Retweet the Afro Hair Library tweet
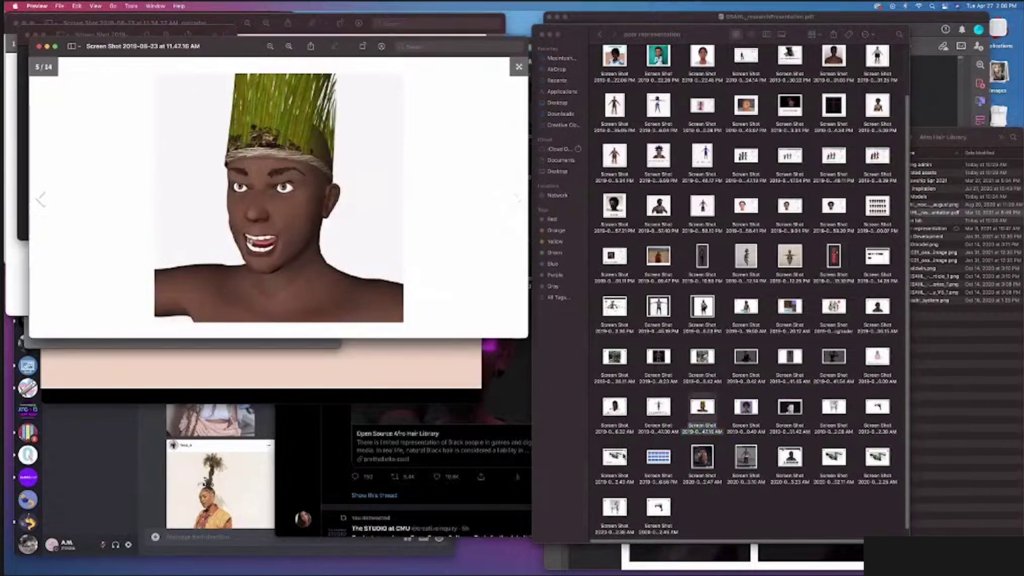1024x576 pixels. [x=394, y=477]
